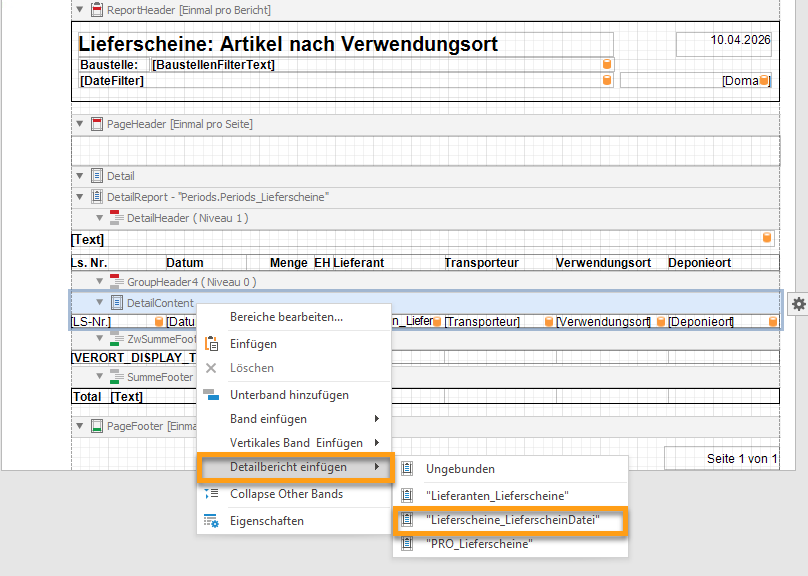Click the Detail band icon
This screenshot has height=576, width=808.
[x=96, y=176]
